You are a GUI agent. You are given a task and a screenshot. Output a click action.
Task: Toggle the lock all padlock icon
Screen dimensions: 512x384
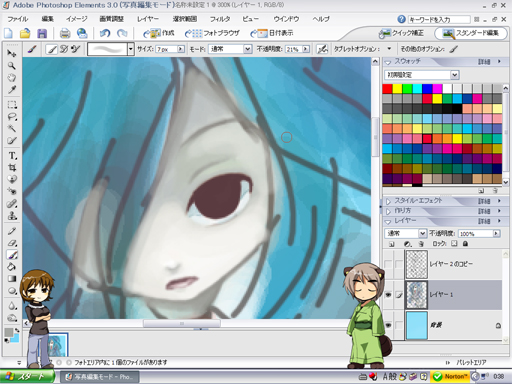(465, 244)
